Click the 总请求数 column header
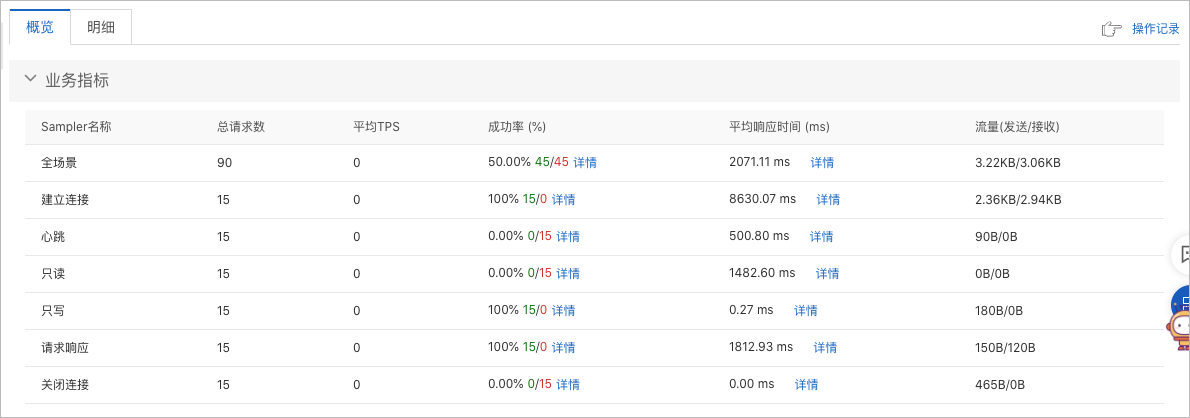Image resolution: width=1190 pixels, height=418 pixels. tap(241, 127)
